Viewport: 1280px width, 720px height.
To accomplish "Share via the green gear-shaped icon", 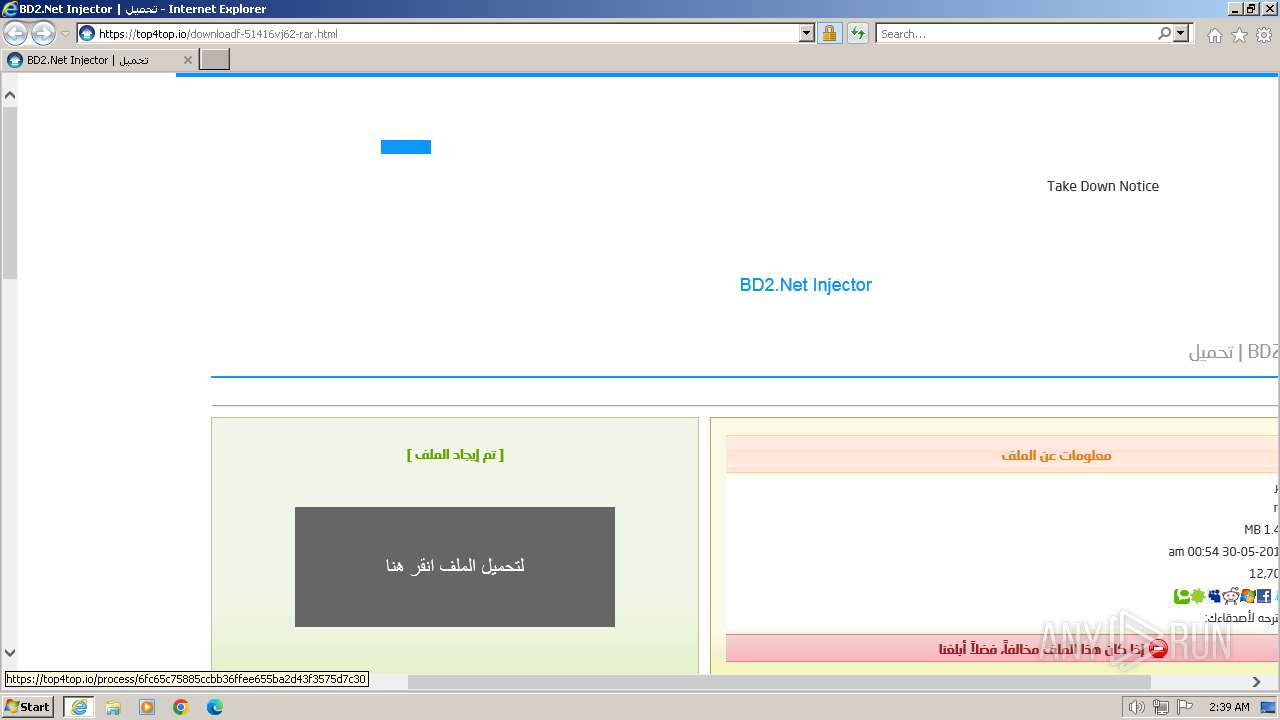I will 1198,596.
